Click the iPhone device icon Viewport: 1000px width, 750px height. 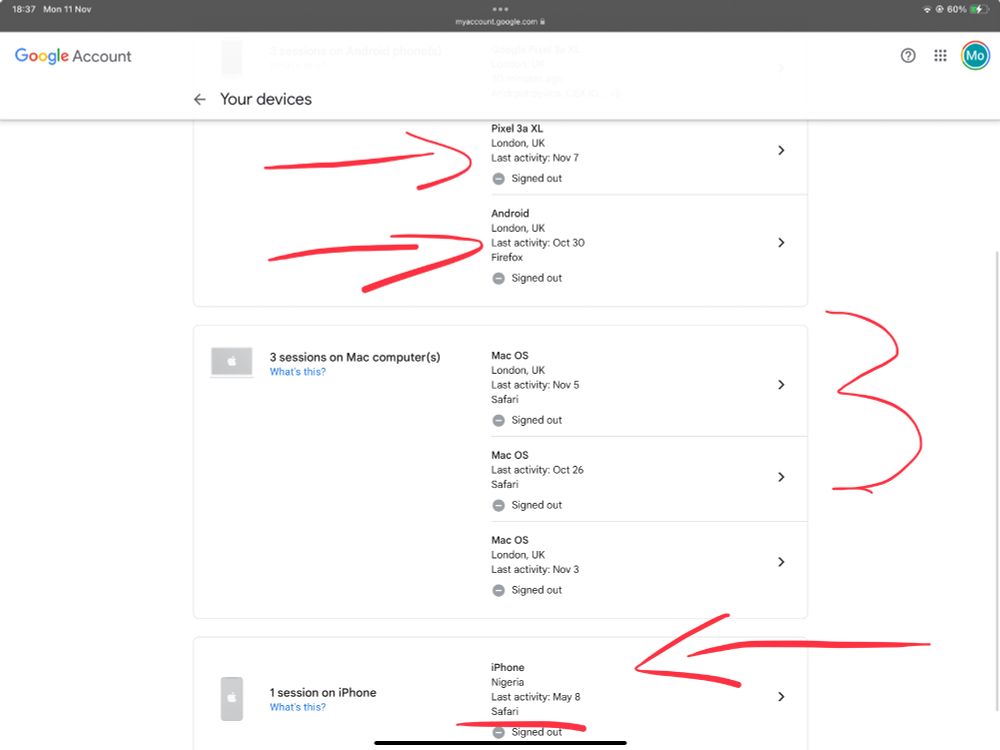coord(232,699)
